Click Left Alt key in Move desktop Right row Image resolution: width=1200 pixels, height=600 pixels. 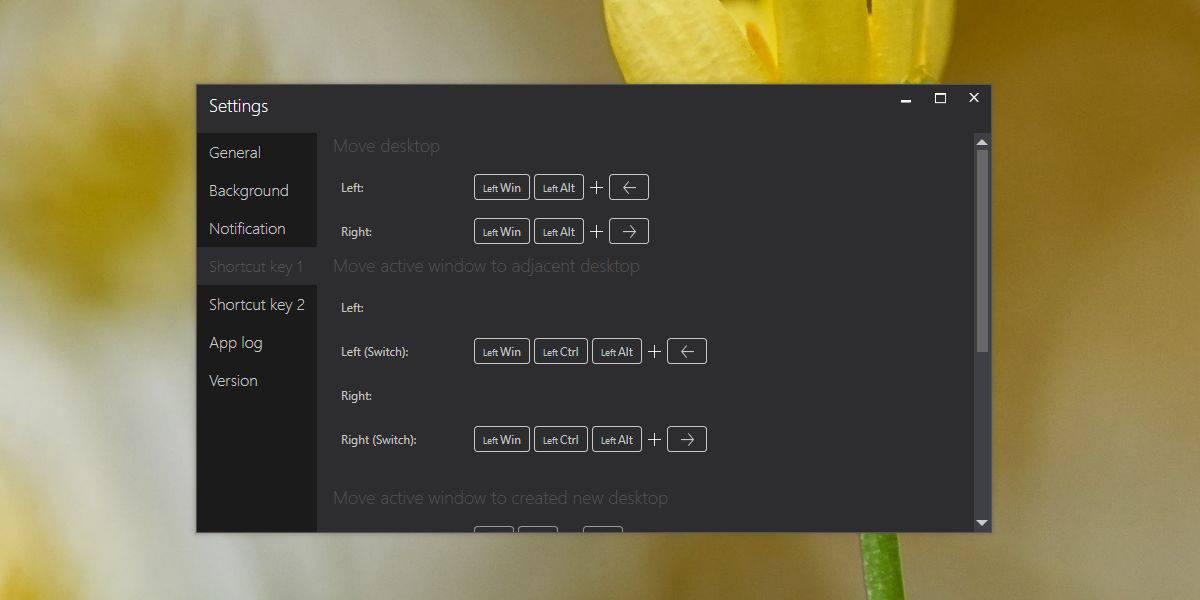[559, 231]
